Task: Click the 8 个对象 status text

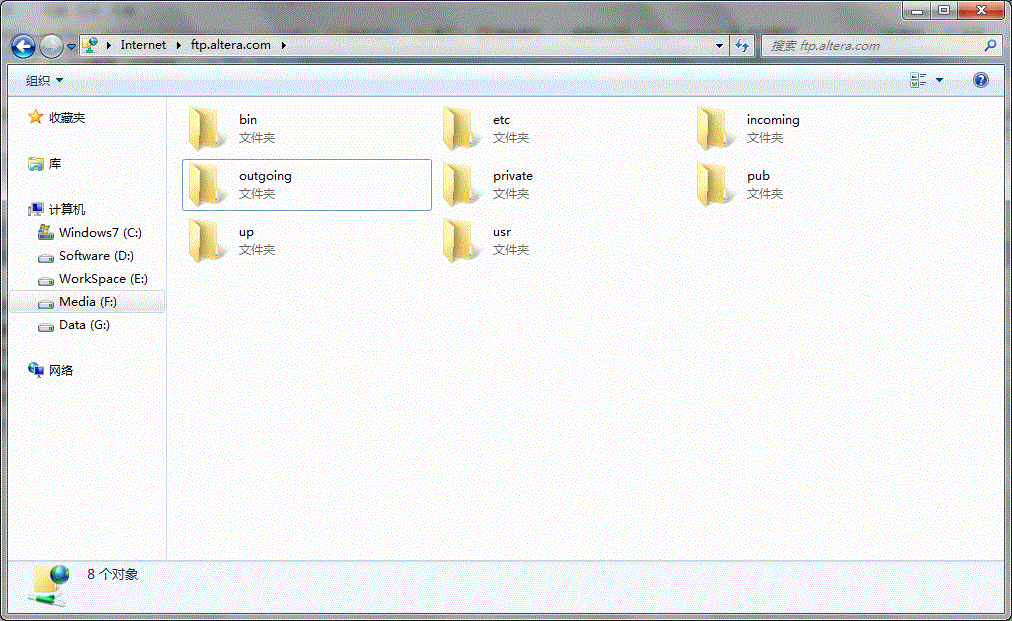Action: click(113, 575)
